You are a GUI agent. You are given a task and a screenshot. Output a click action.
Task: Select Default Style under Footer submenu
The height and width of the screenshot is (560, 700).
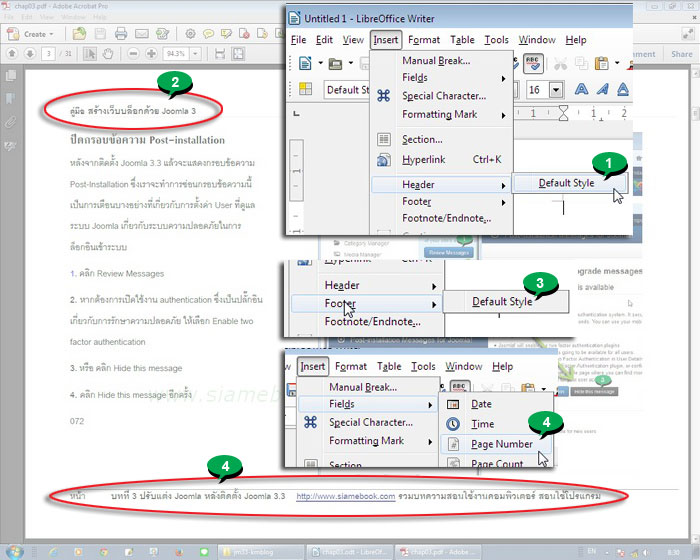(x=505, y=302)
